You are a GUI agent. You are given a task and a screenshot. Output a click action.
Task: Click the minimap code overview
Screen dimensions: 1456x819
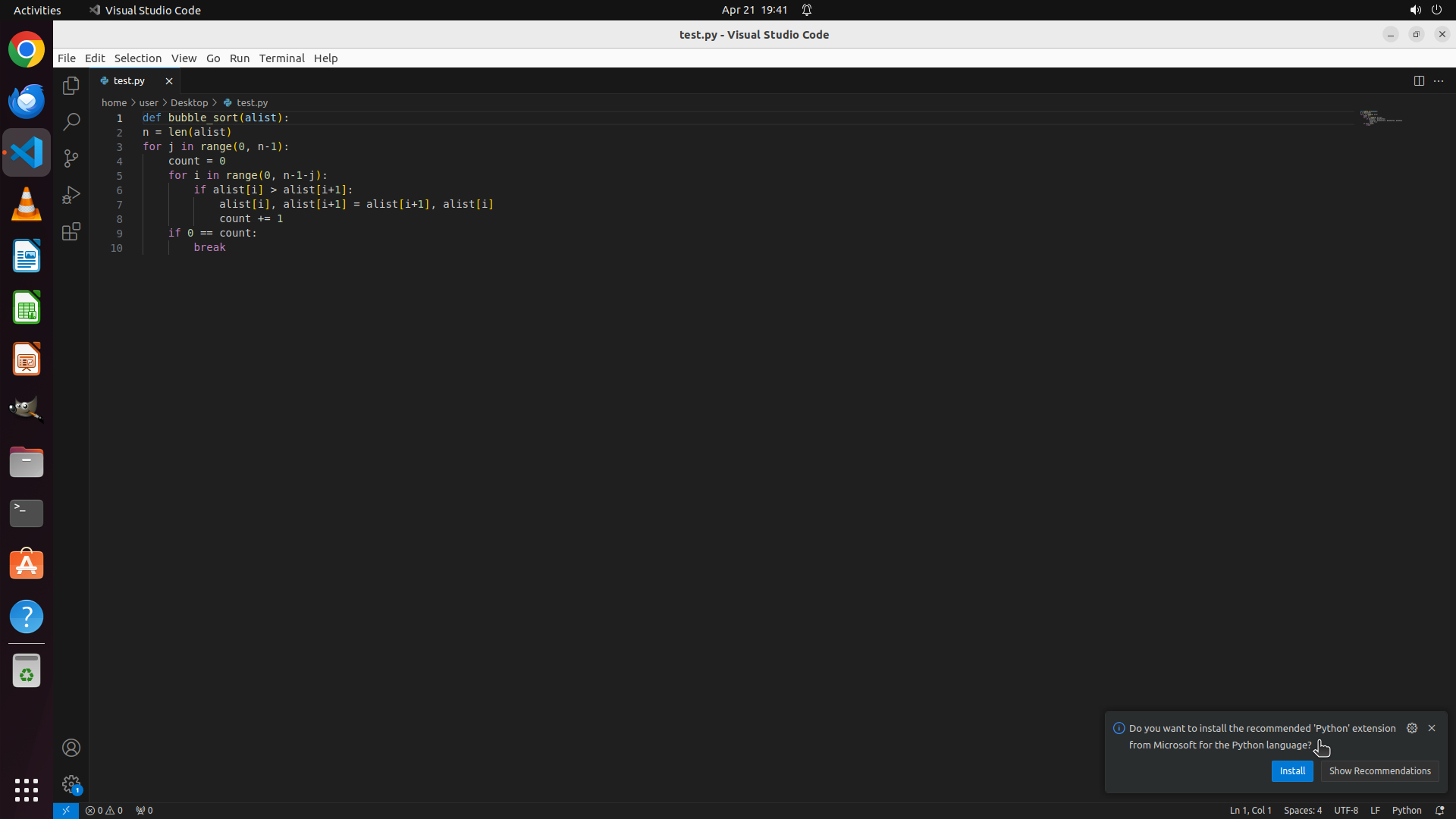(x=1380, y=118)
